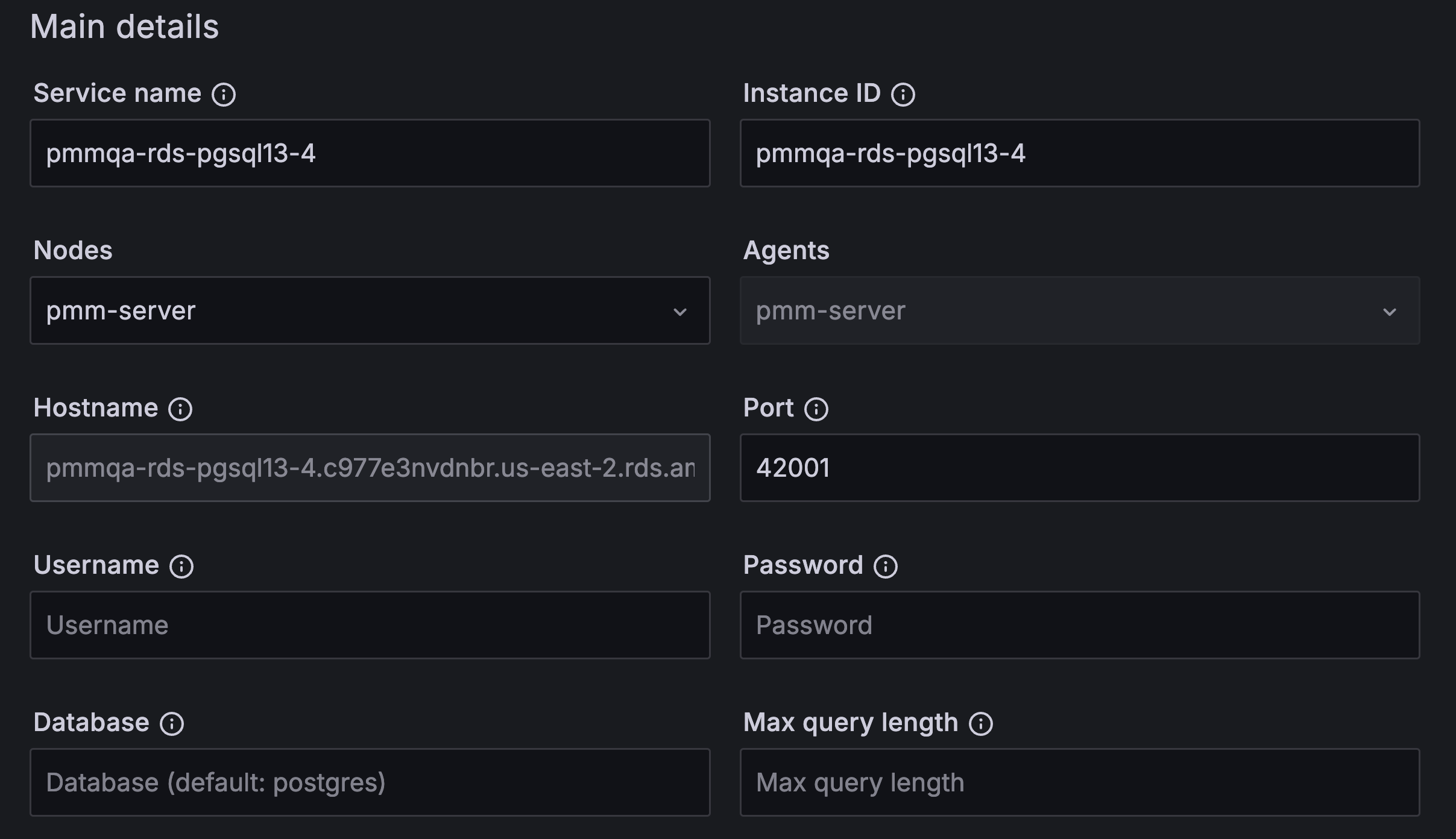
Task: Show the Hostname info tooltip icon
Action: 180,409
